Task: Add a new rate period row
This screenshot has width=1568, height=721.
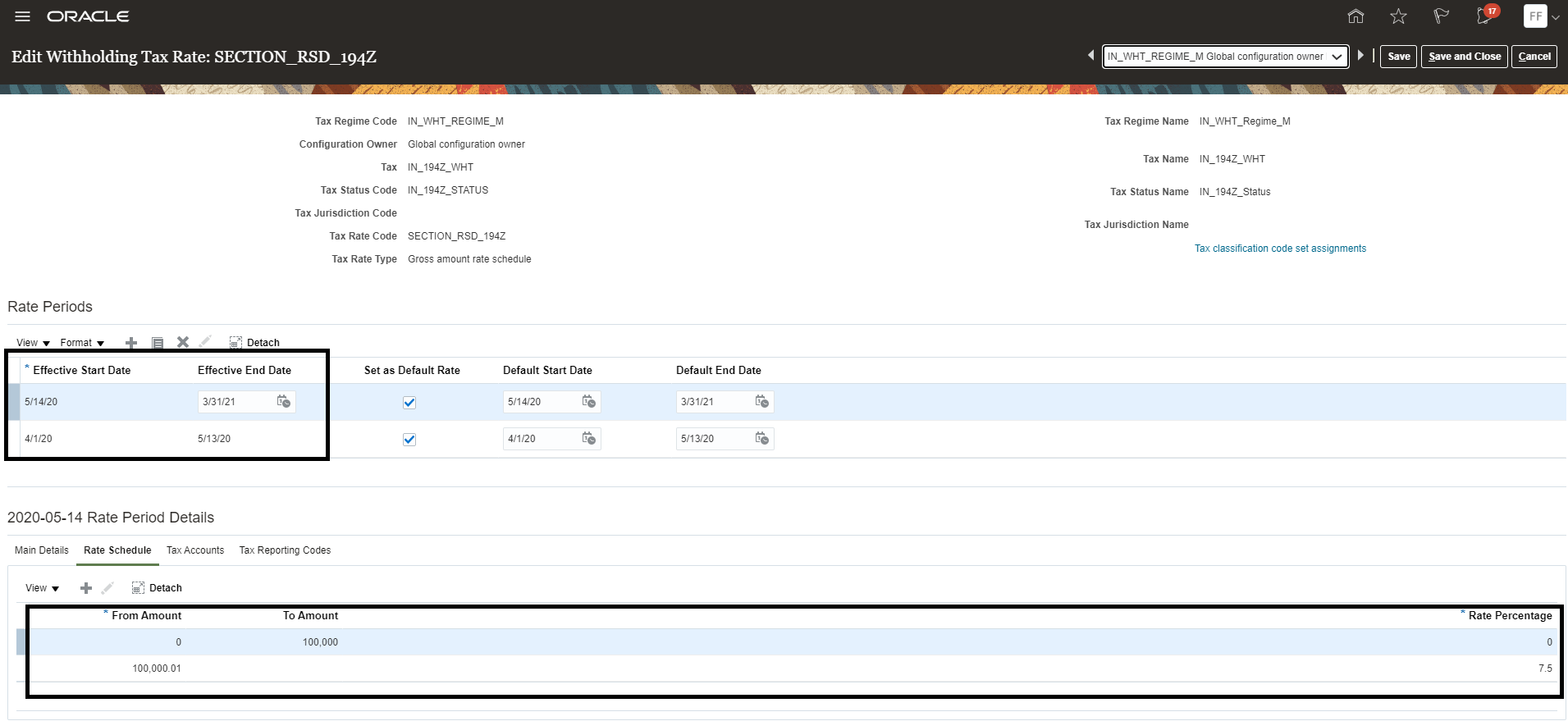Action: tap(131, 343)
